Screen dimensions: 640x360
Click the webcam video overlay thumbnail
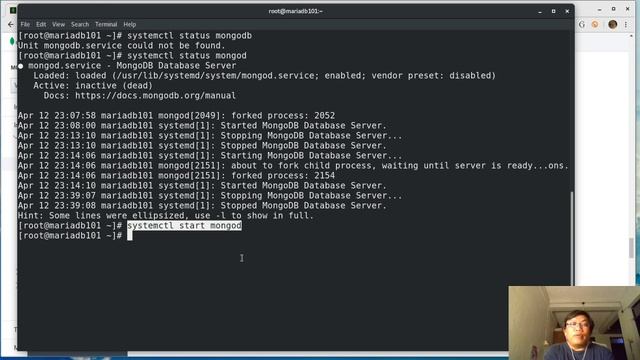(574, 322)
